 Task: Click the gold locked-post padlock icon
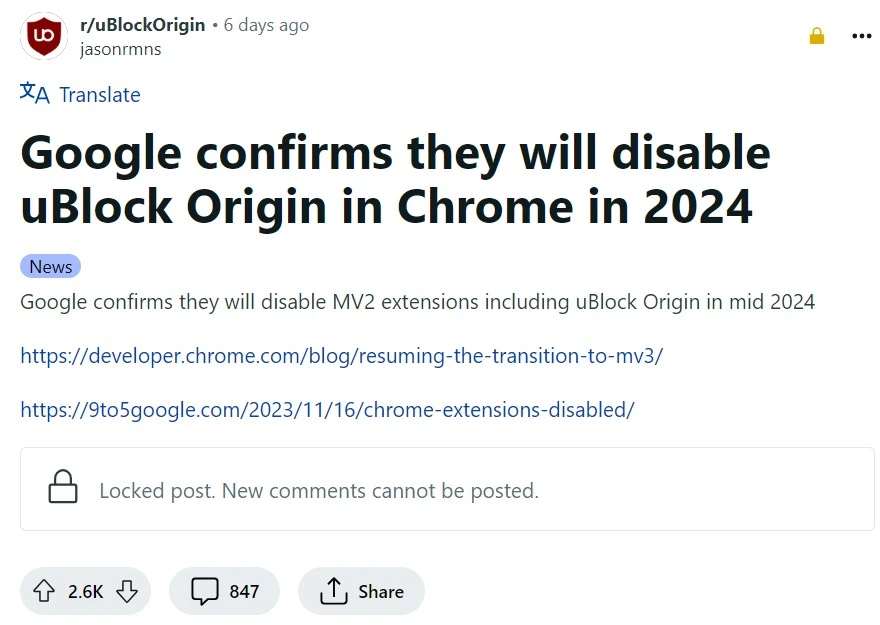point(817,36)
